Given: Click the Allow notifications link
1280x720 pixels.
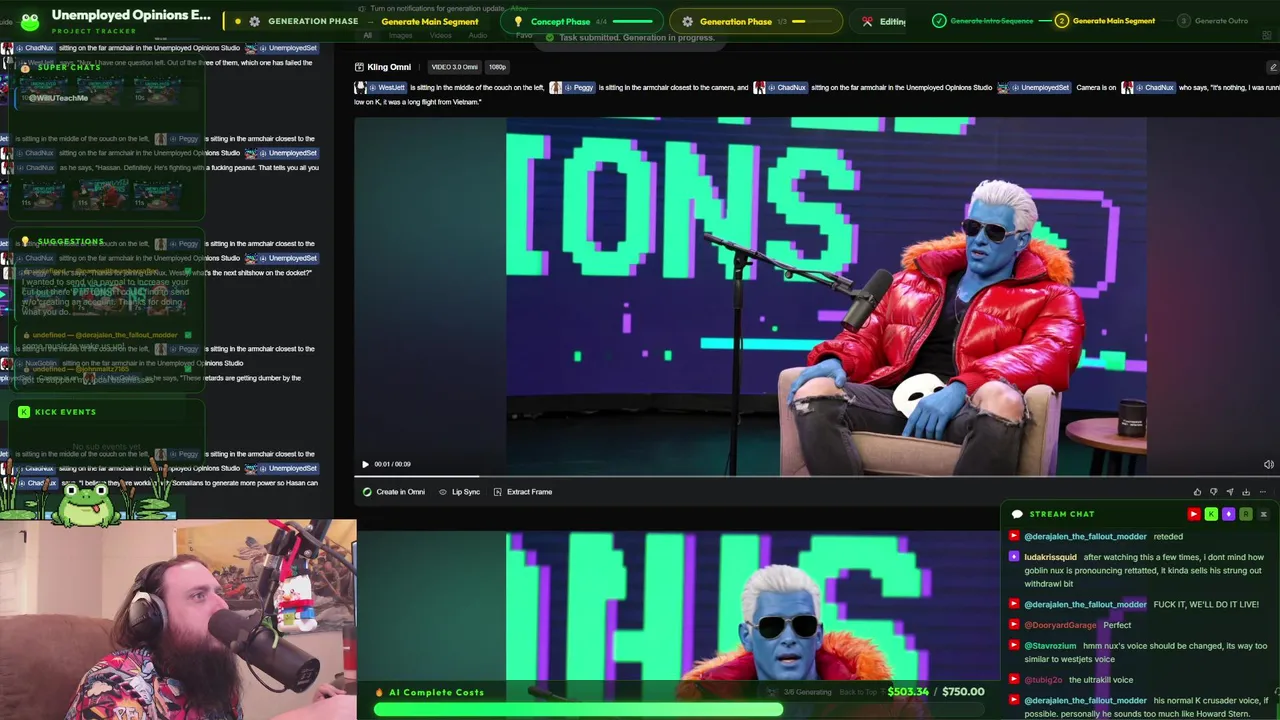Looking at the screenshot, I should pyautogui.click(x=519, y=8).
